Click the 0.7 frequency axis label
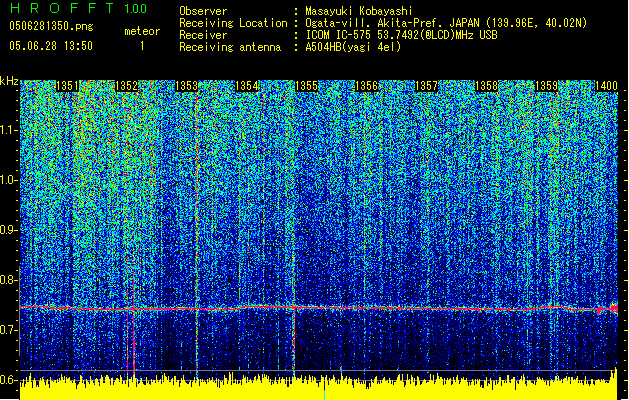The height and width of the screenshot is (400, 629). tap(9, 329)
